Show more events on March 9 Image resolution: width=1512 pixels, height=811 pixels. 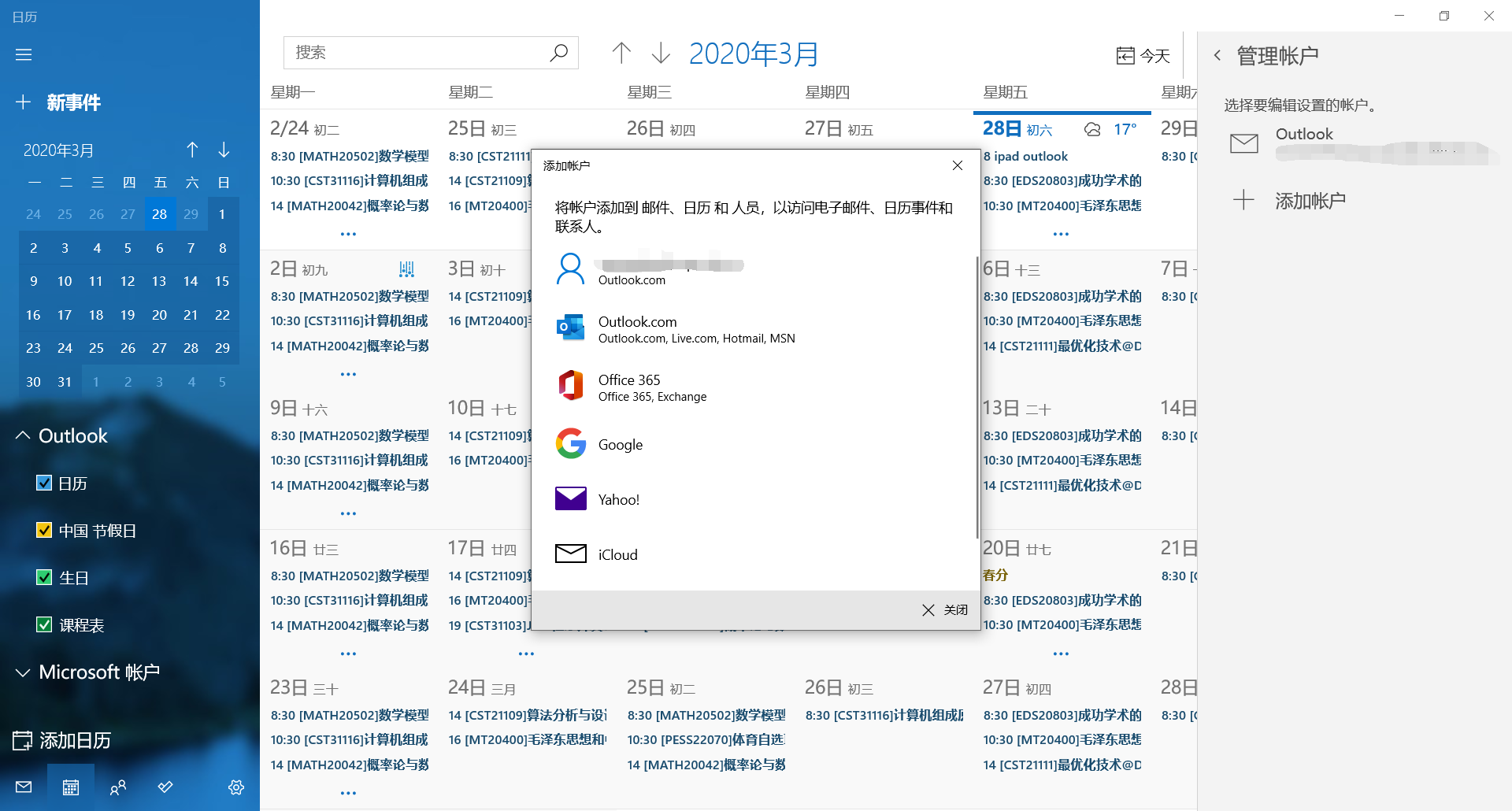[348, 513]
